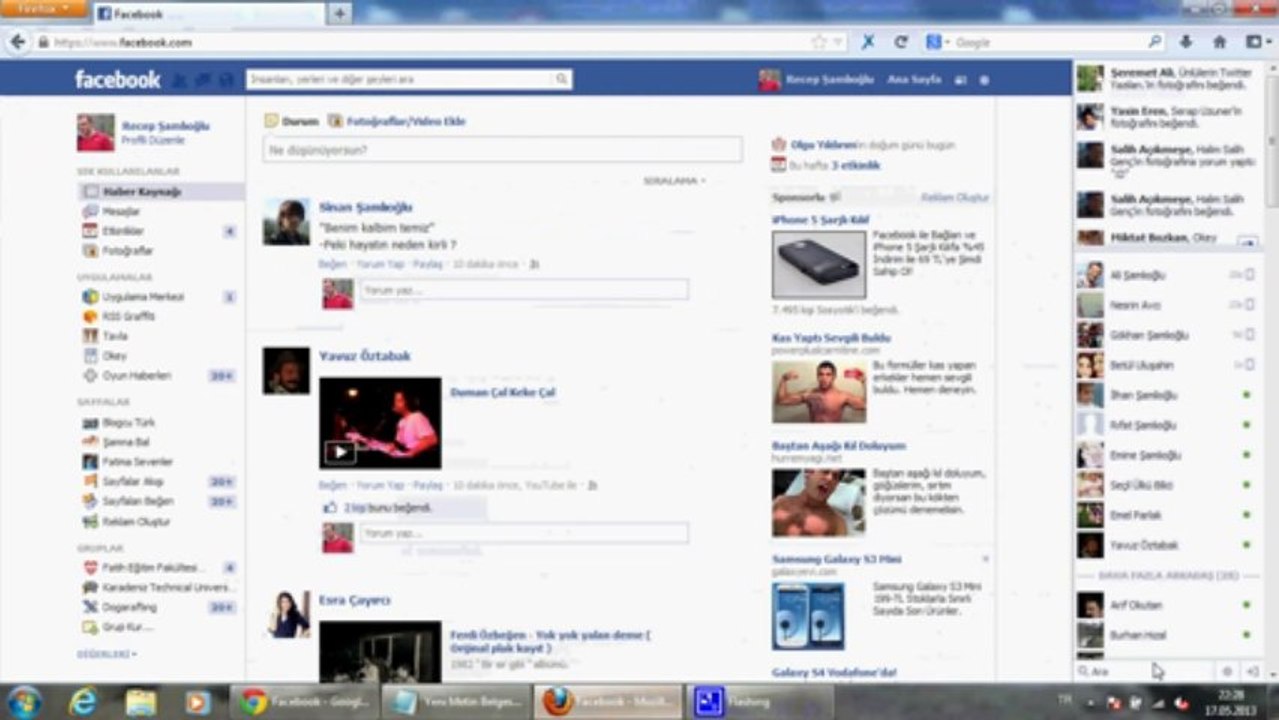Screen dimensions: 1279x720
Task: Go to Firefox home page icon
Action: pos(1219,42)
